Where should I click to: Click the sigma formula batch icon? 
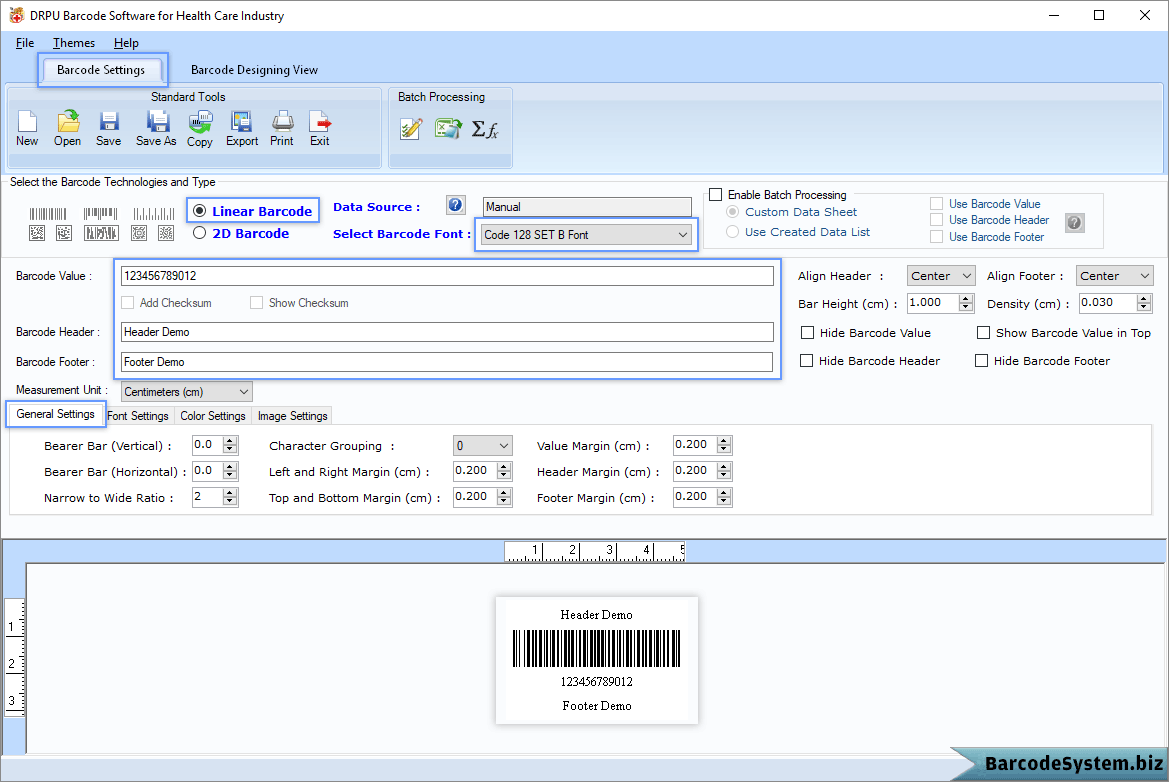[x=485, y=130]
